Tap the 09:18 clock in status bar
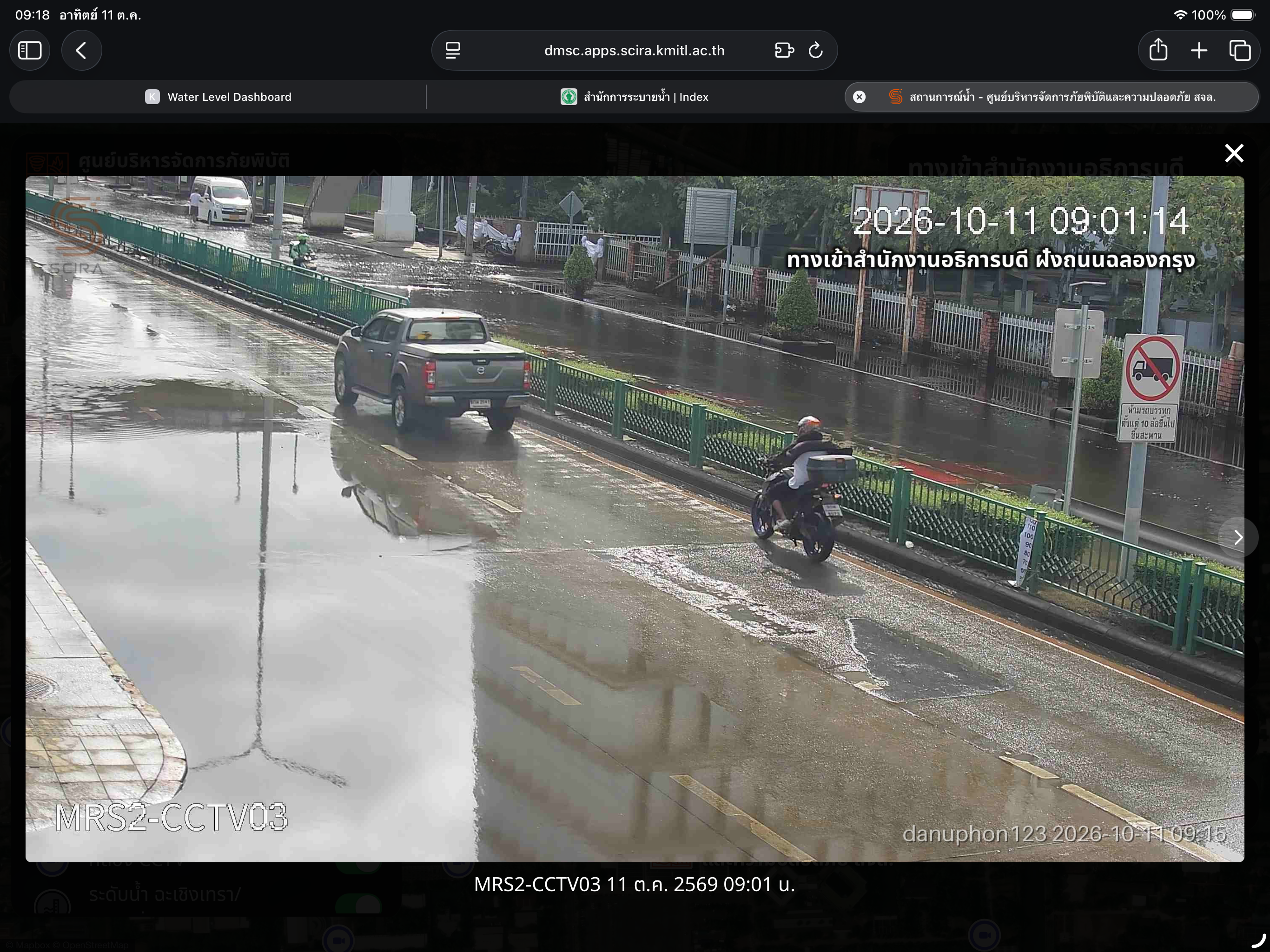 32,15
